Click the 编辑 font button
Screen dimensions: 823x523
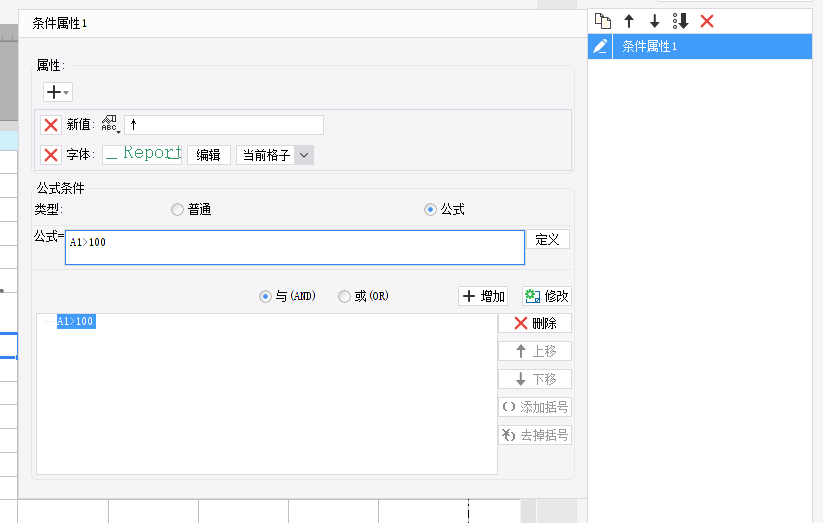coord(208,155)
